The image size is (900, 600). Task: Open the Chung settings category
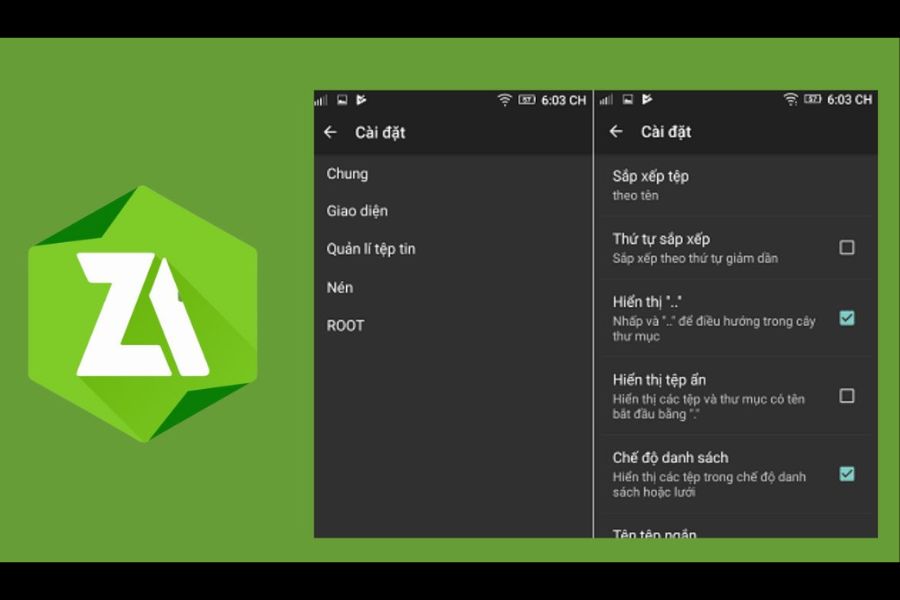[x=453, y=173]
